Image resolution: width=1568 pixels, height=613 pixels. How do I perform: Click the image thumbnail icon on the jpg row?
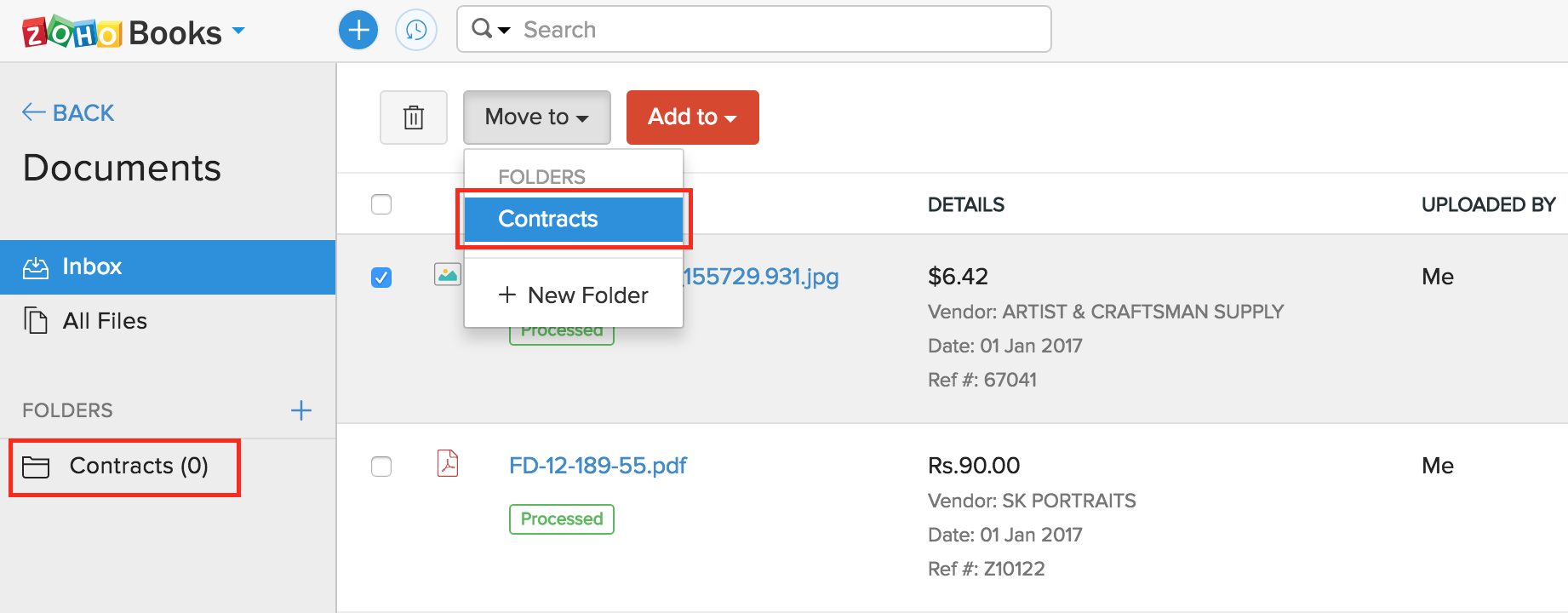coord(447,275)
